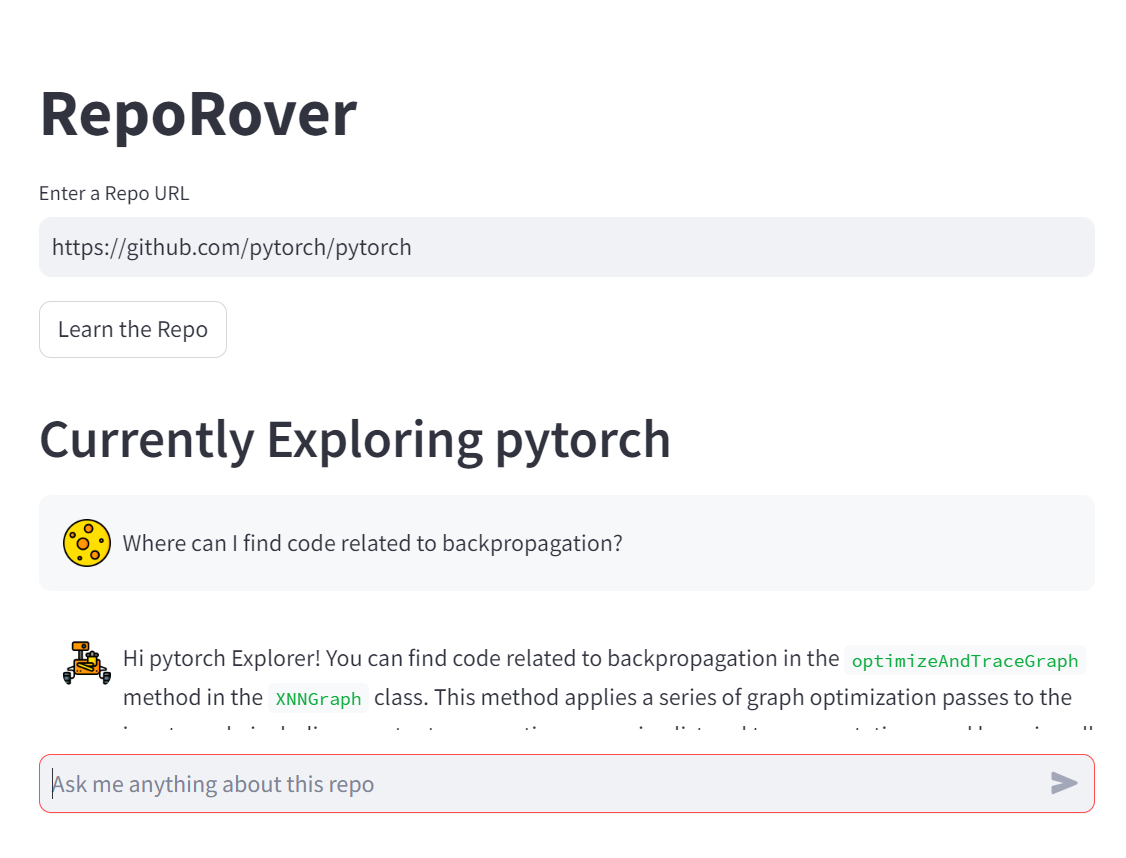Select the XNNGraph inline code
The width and height of the screenshot is (1126, 858).
click(x=318, y=699)
